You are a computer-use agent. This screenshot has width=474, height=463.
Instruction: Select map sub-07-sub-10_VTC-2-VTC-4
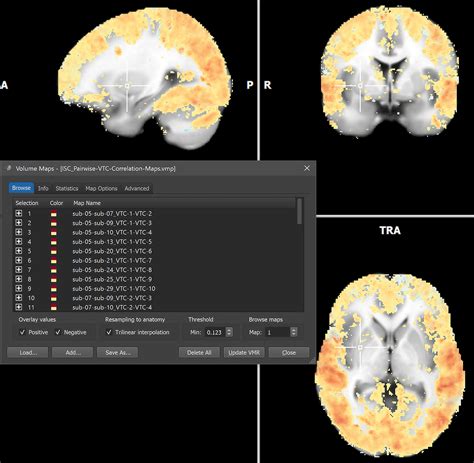click(x=112, y=307)
